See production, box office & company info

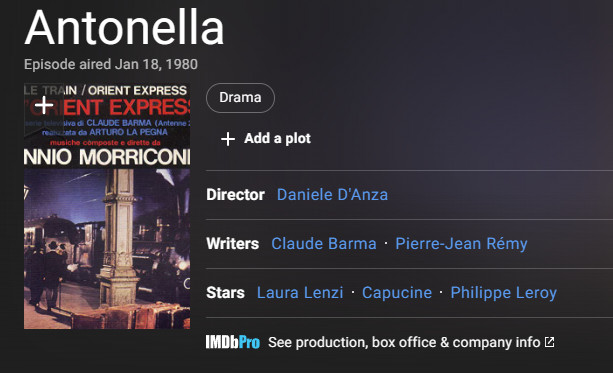pos(404,342)
